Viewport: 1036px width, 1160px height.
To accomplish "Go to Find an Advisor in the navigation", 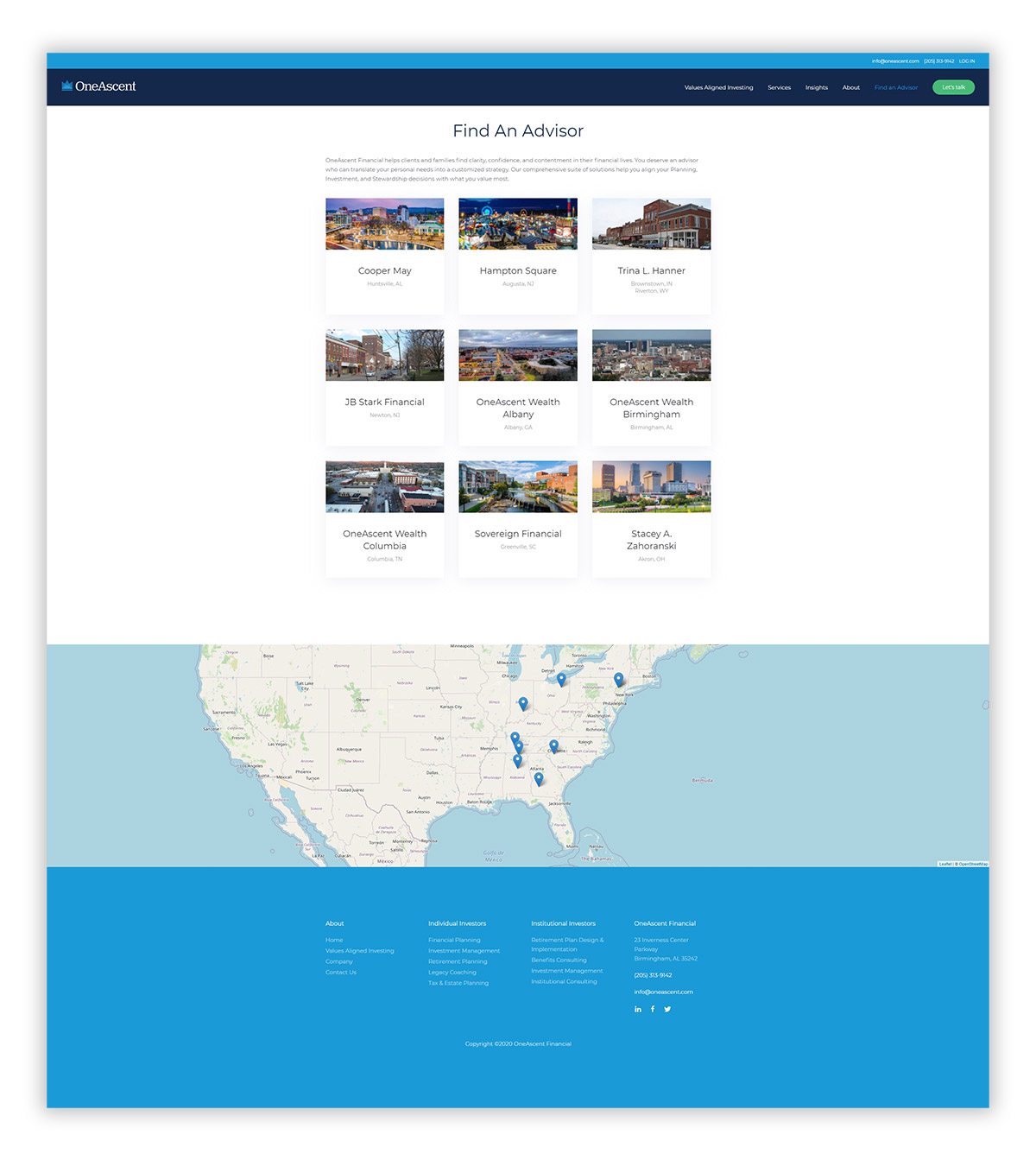I will click(x=896, y=87).
